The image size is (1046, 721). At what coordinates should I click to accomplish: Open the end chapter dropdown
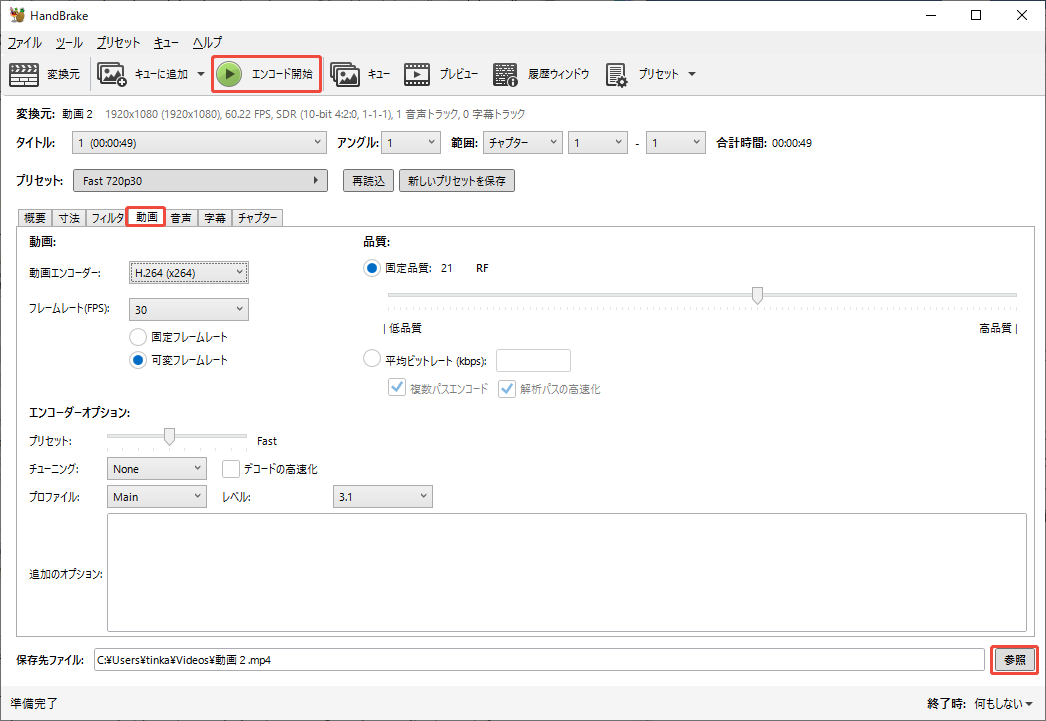tap(676, 143)
